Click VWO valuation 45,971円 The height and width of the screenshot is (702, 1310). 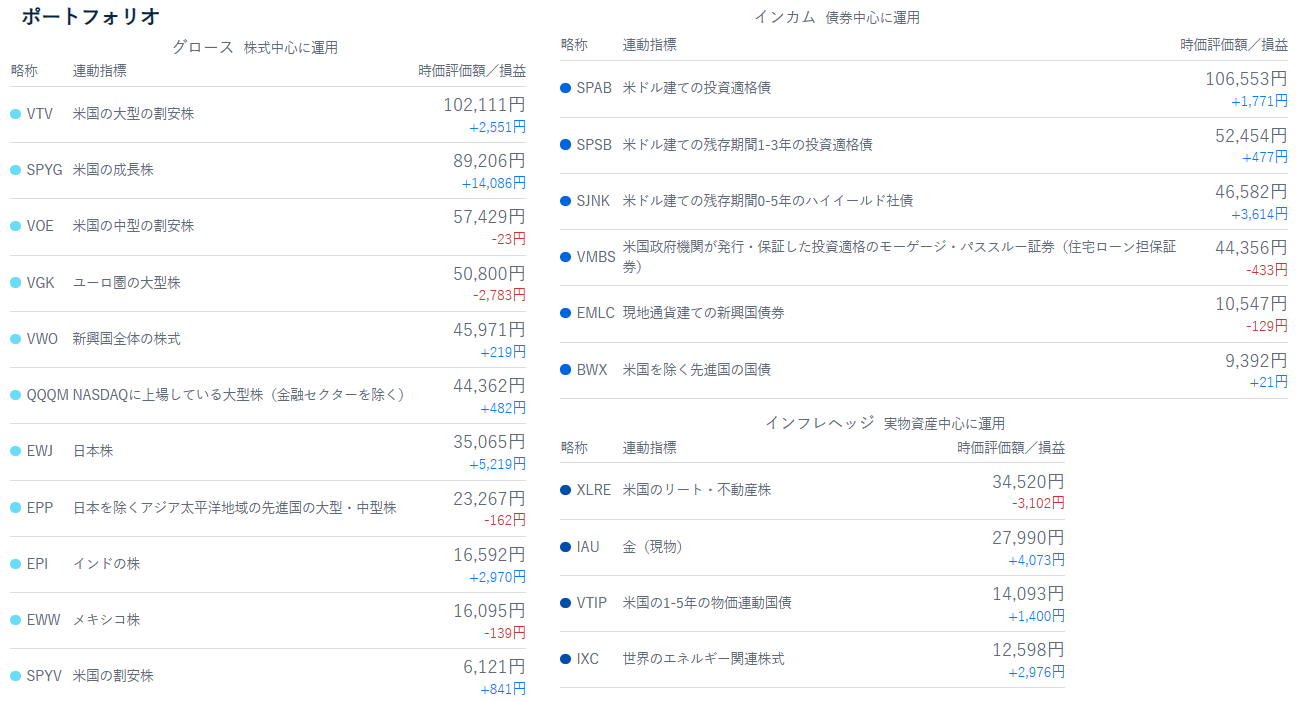(489, 329)
